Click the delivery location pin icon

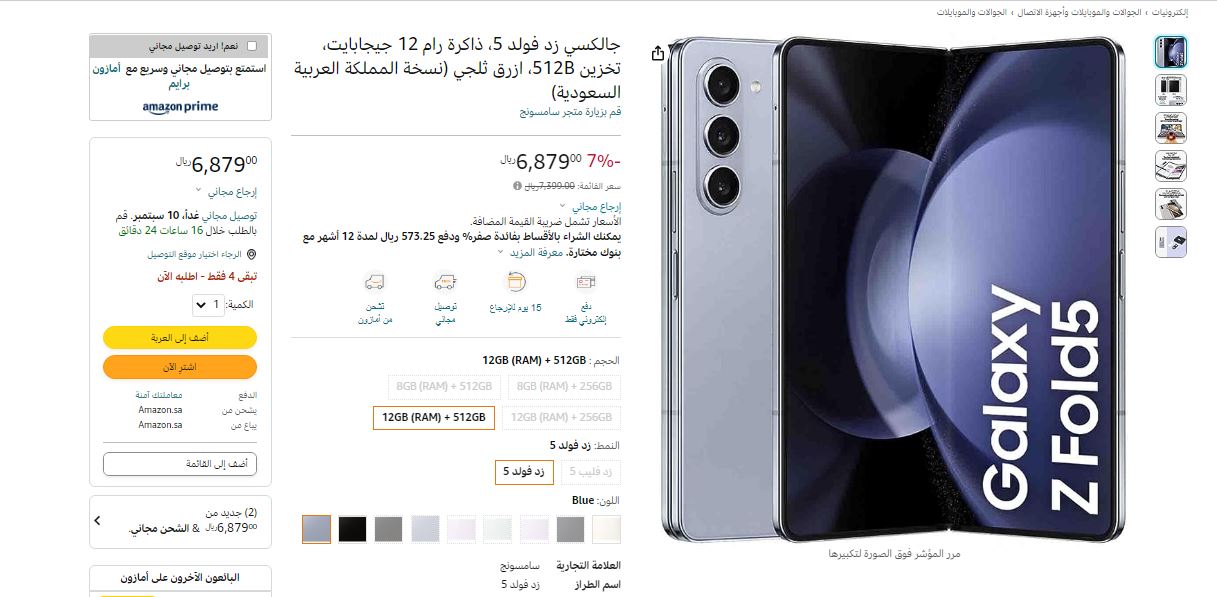pos(250,255)
